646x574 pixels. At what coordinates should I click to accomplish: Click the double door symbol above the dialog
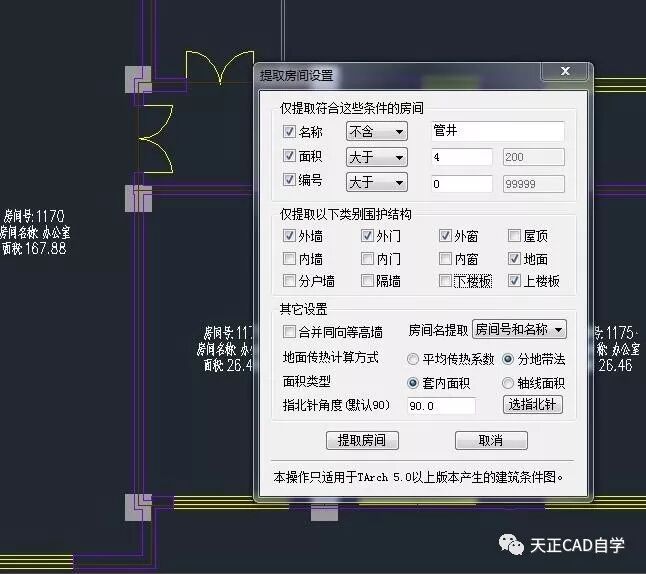220,67
